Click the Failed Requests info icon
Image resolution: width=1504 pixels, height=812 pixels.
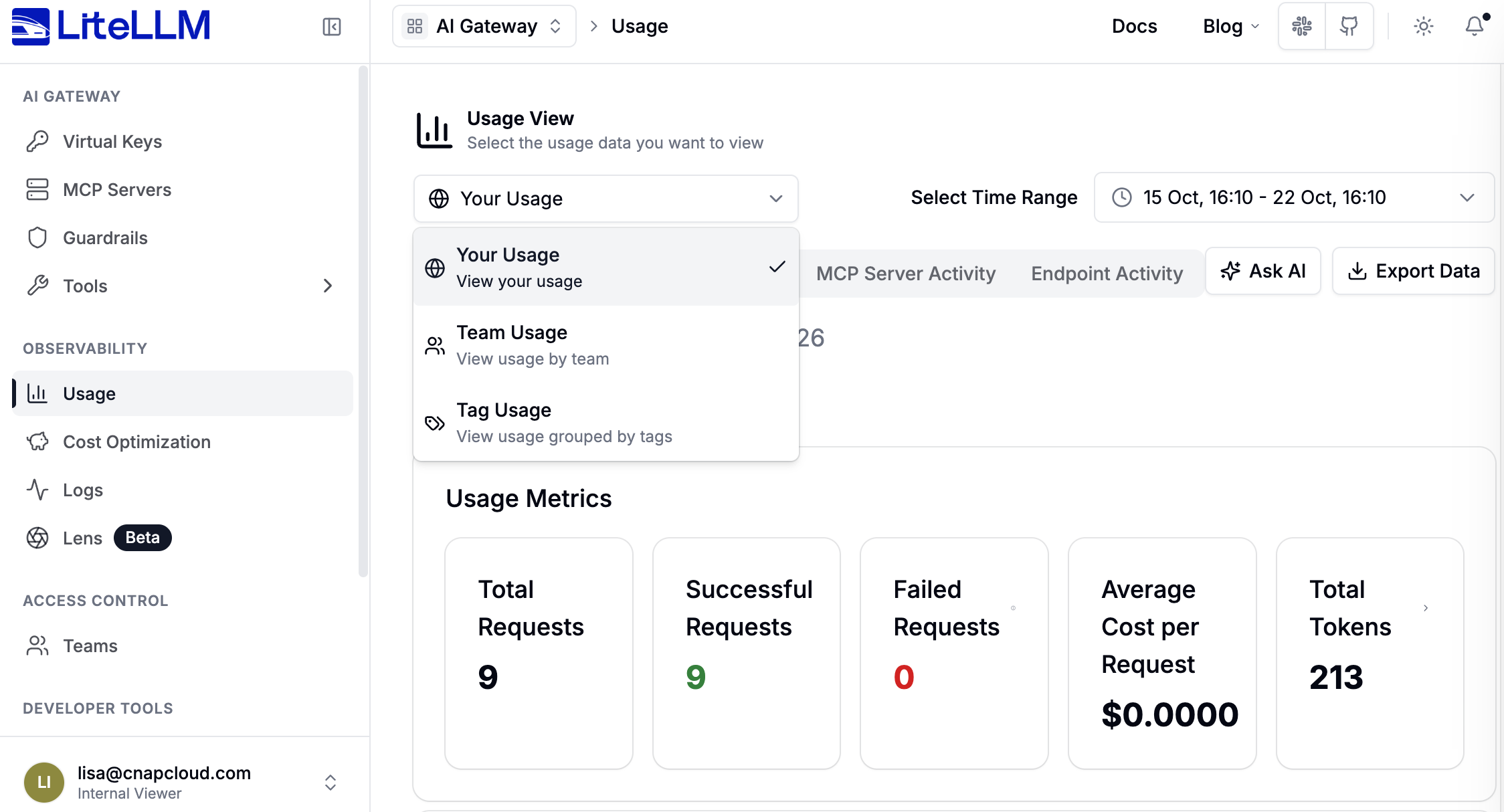coord(1013,608)
